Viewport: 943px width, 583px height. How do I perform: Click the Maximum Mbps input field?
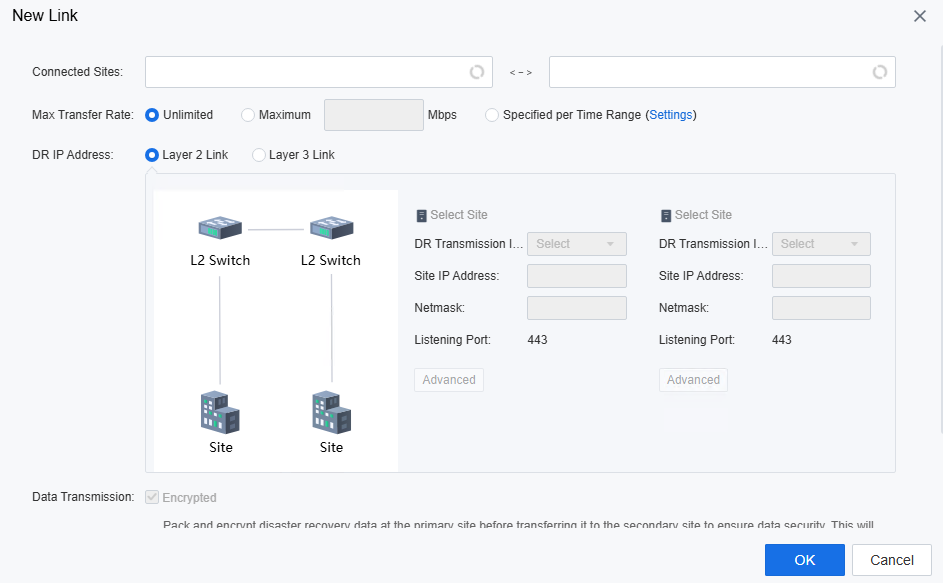[x=374, y=115]
